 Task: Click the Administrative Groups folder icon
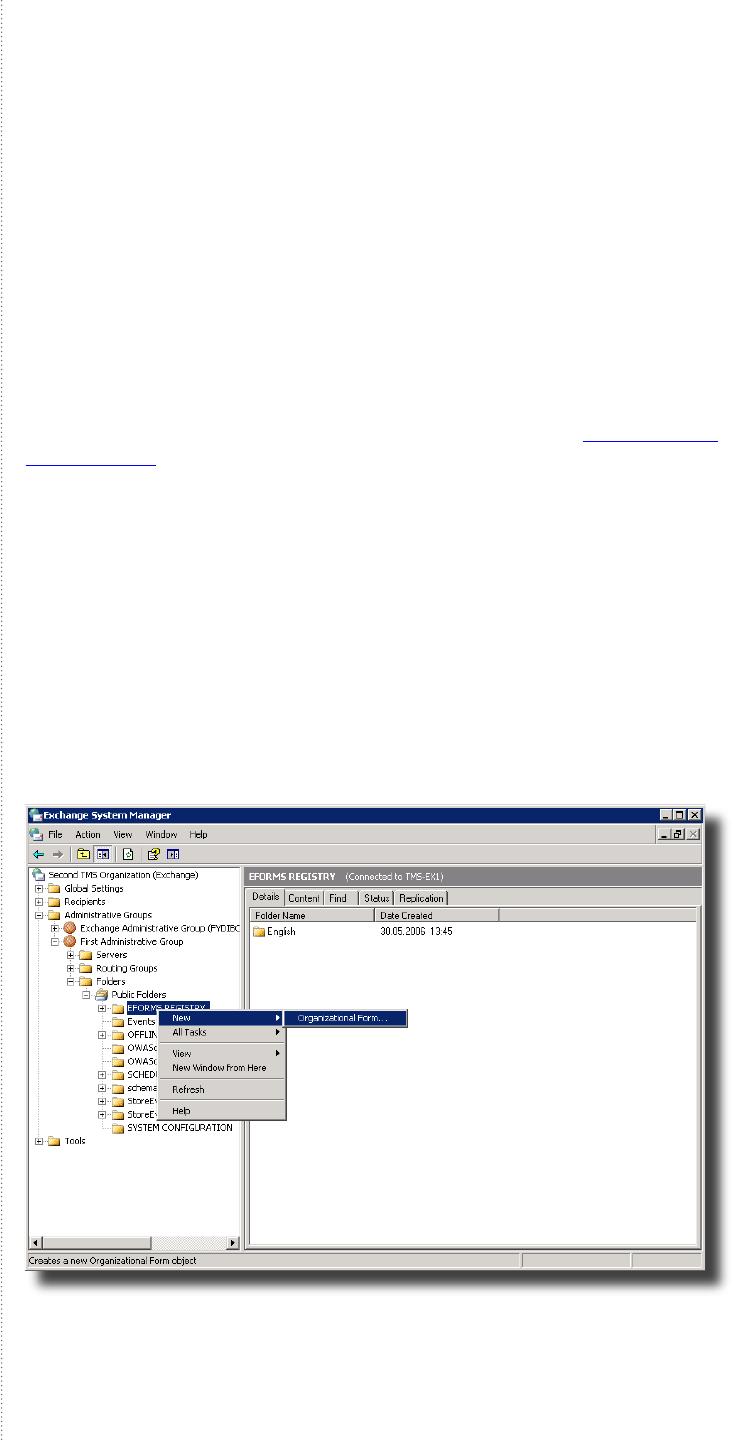tap(55, 915)
